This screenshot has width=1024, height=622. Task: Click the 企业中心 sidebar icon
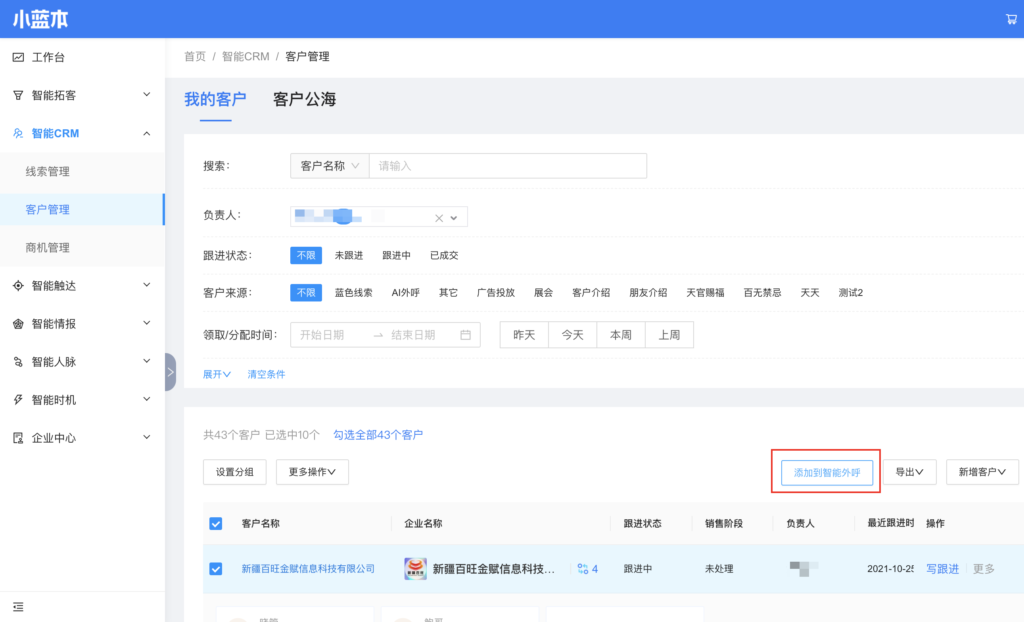point(18,438)
